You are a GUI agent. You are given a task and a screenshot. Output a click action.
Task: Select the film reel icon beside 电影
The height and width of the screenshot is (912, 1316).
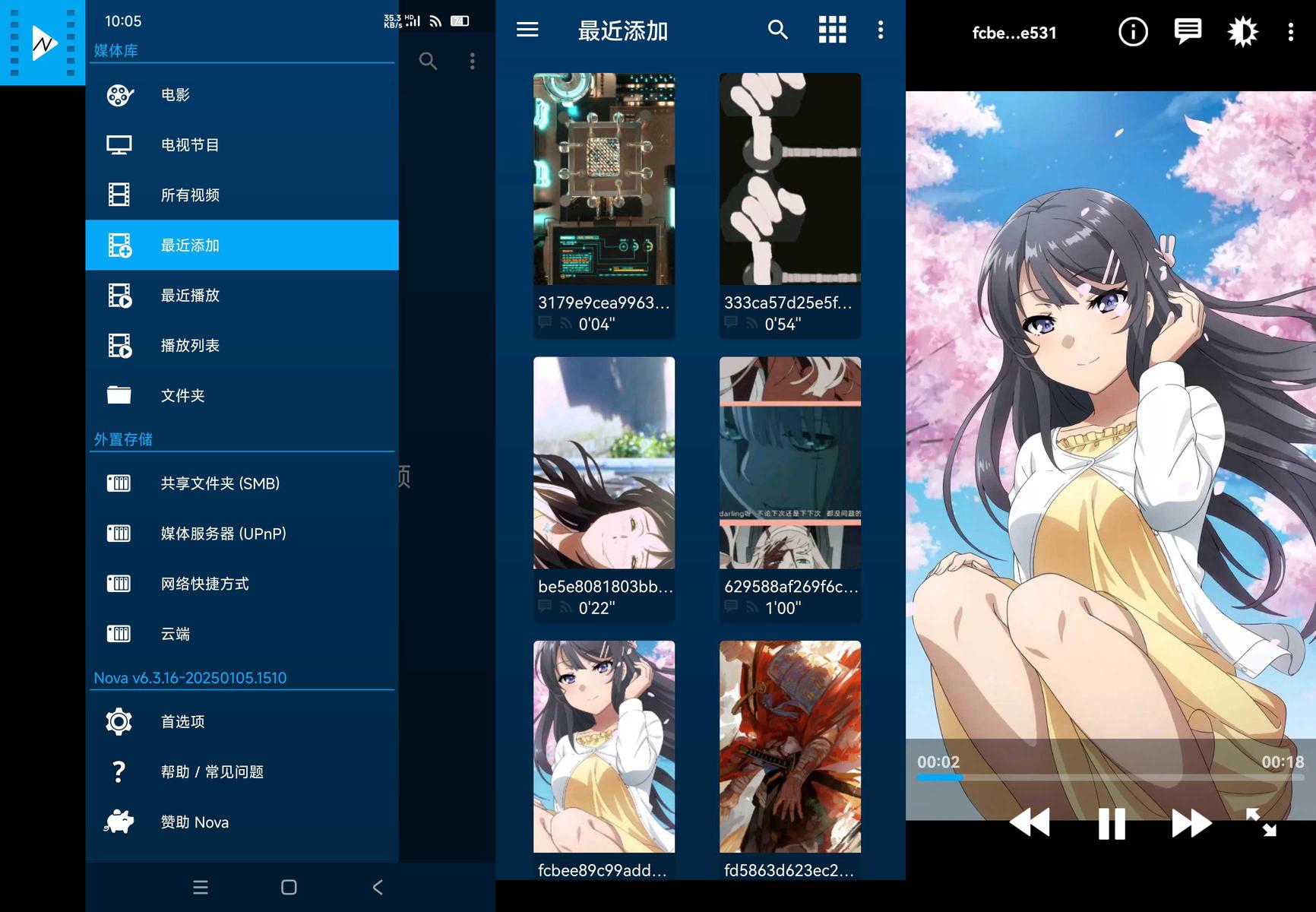click(x=119, y=95)
